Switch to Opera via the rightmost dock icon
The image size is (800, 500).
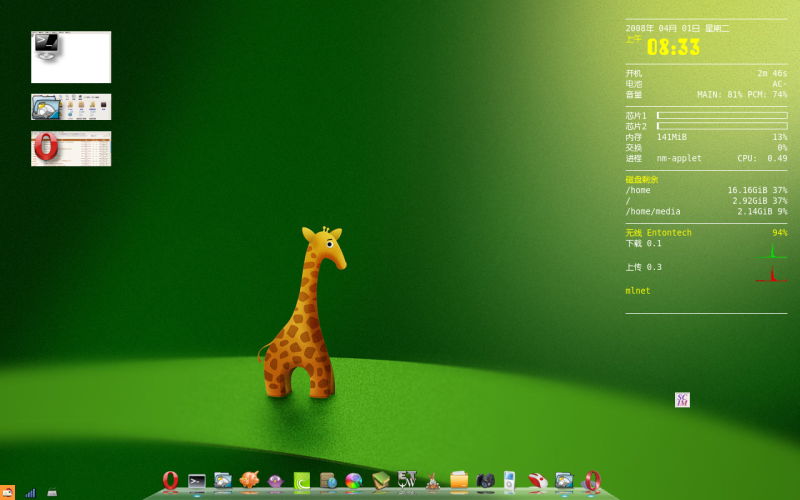coord(592,481)
